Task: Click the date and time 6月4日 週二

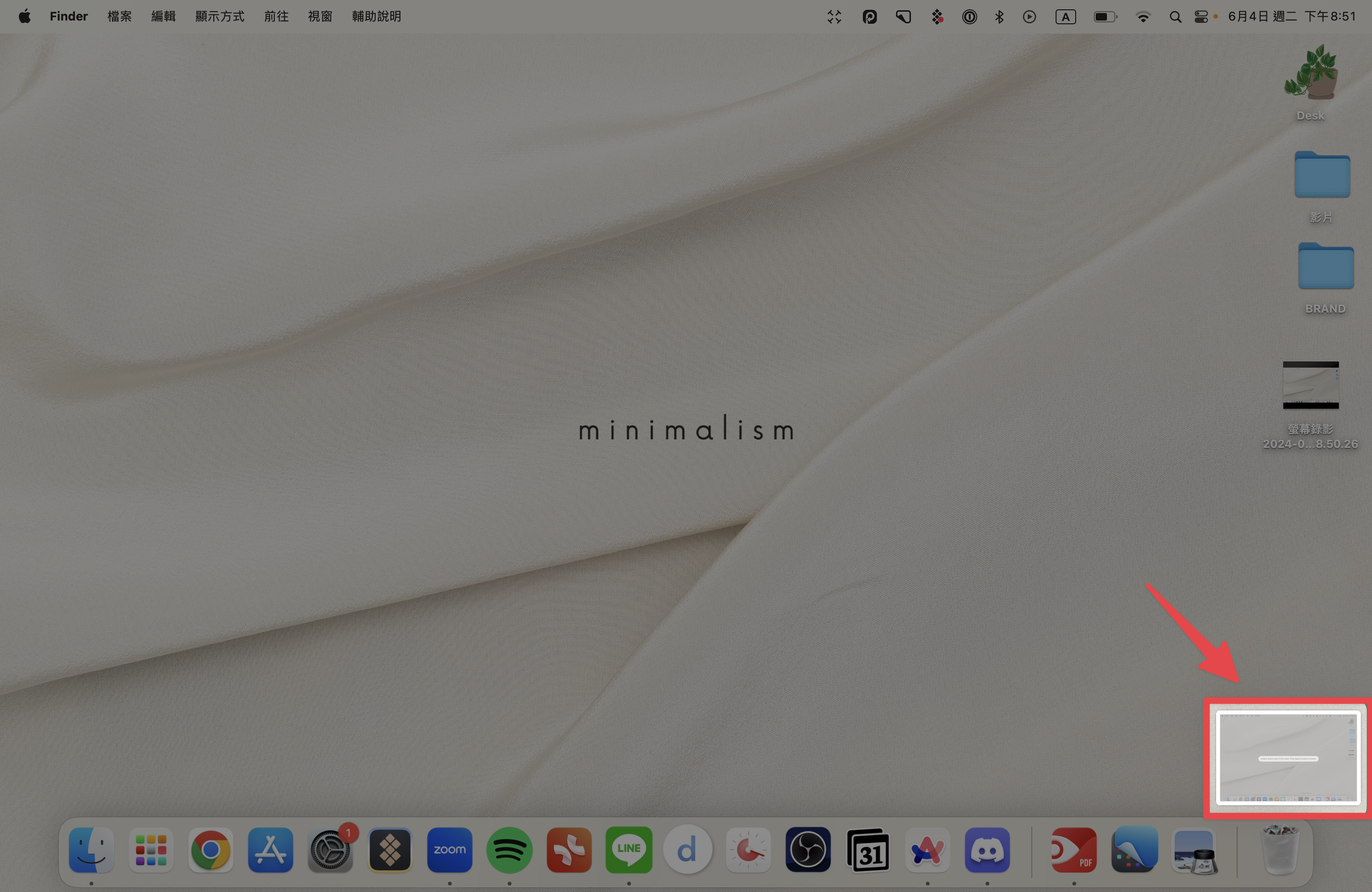Action: (1291, 16)
